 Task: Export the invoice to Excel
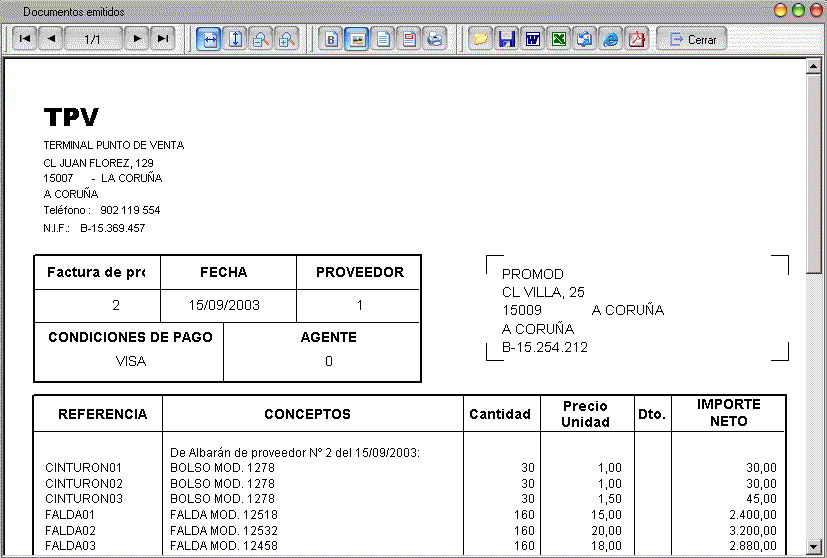[x=559, y=39]
